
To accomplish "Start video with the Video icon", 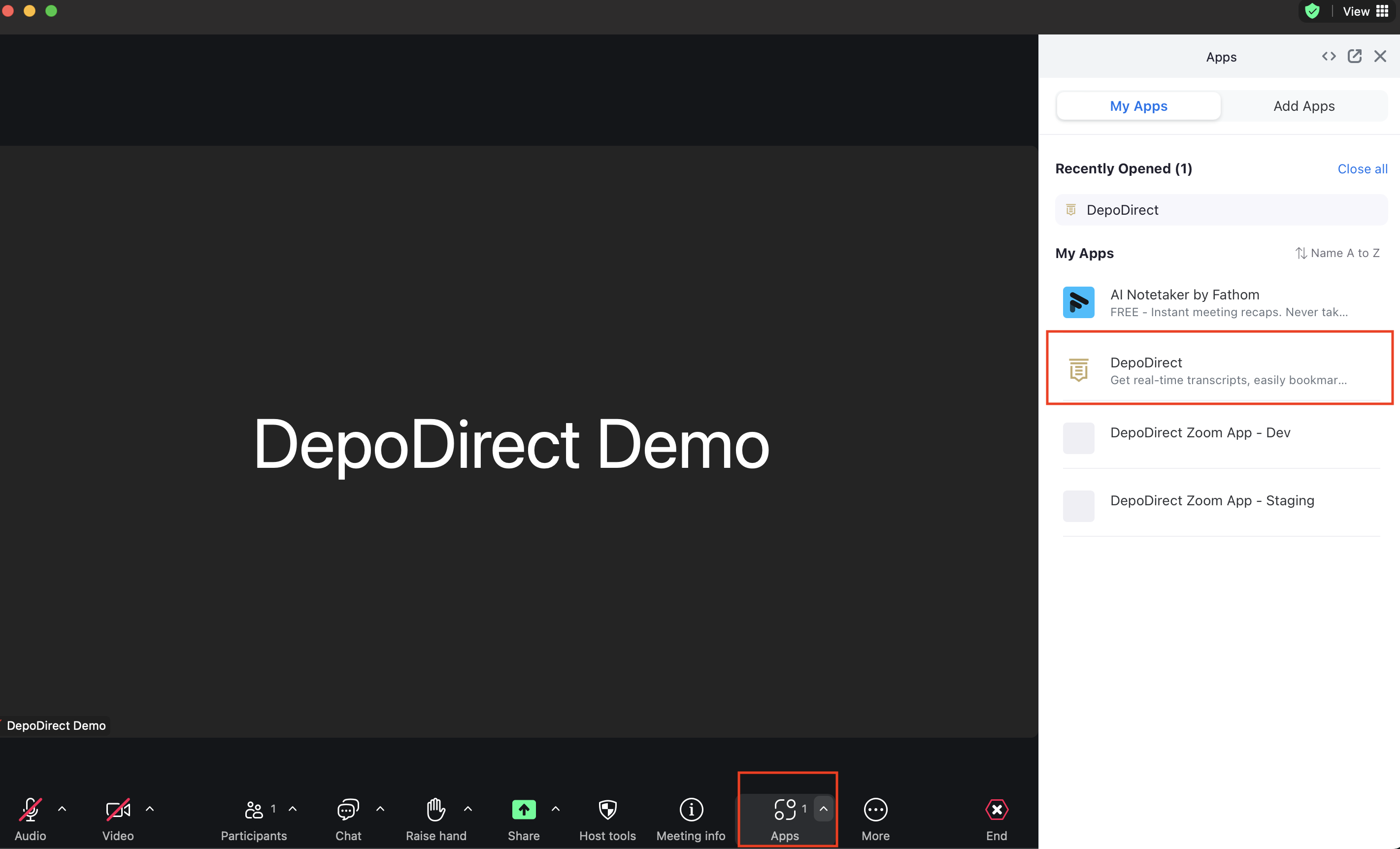I will [x=118, y=809].
